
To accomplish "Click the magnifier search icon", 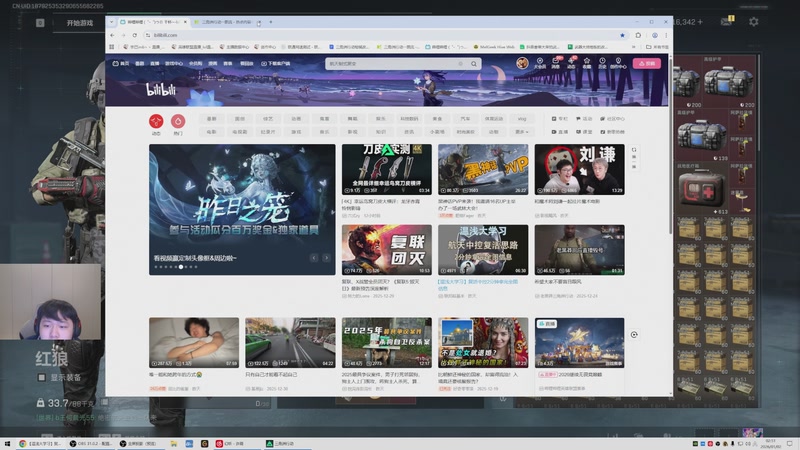I will point(474,64).
